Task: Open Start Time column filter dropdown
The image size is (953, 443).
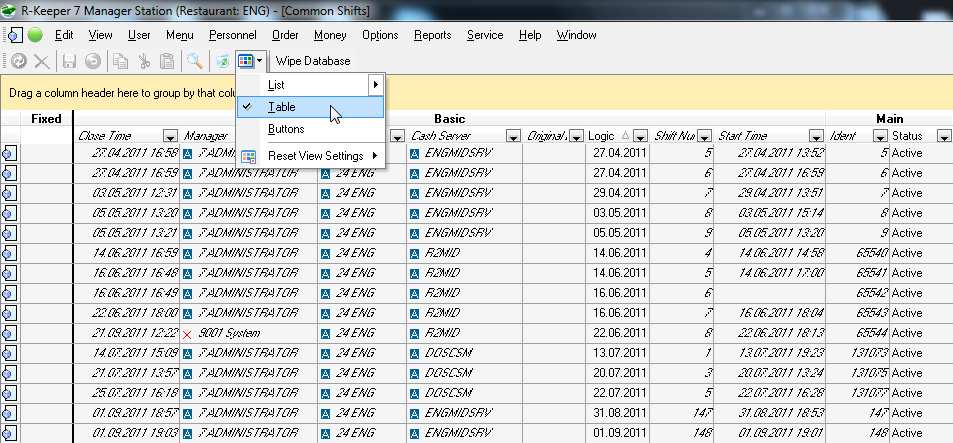Action: [x=816, y=136]
